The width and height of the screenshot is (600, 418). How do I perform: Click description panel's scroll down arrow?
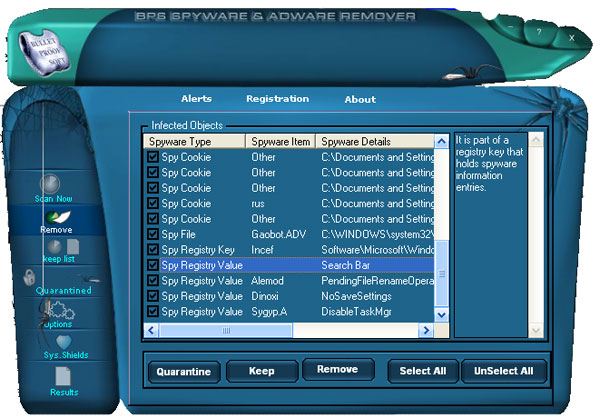[536, 330]
